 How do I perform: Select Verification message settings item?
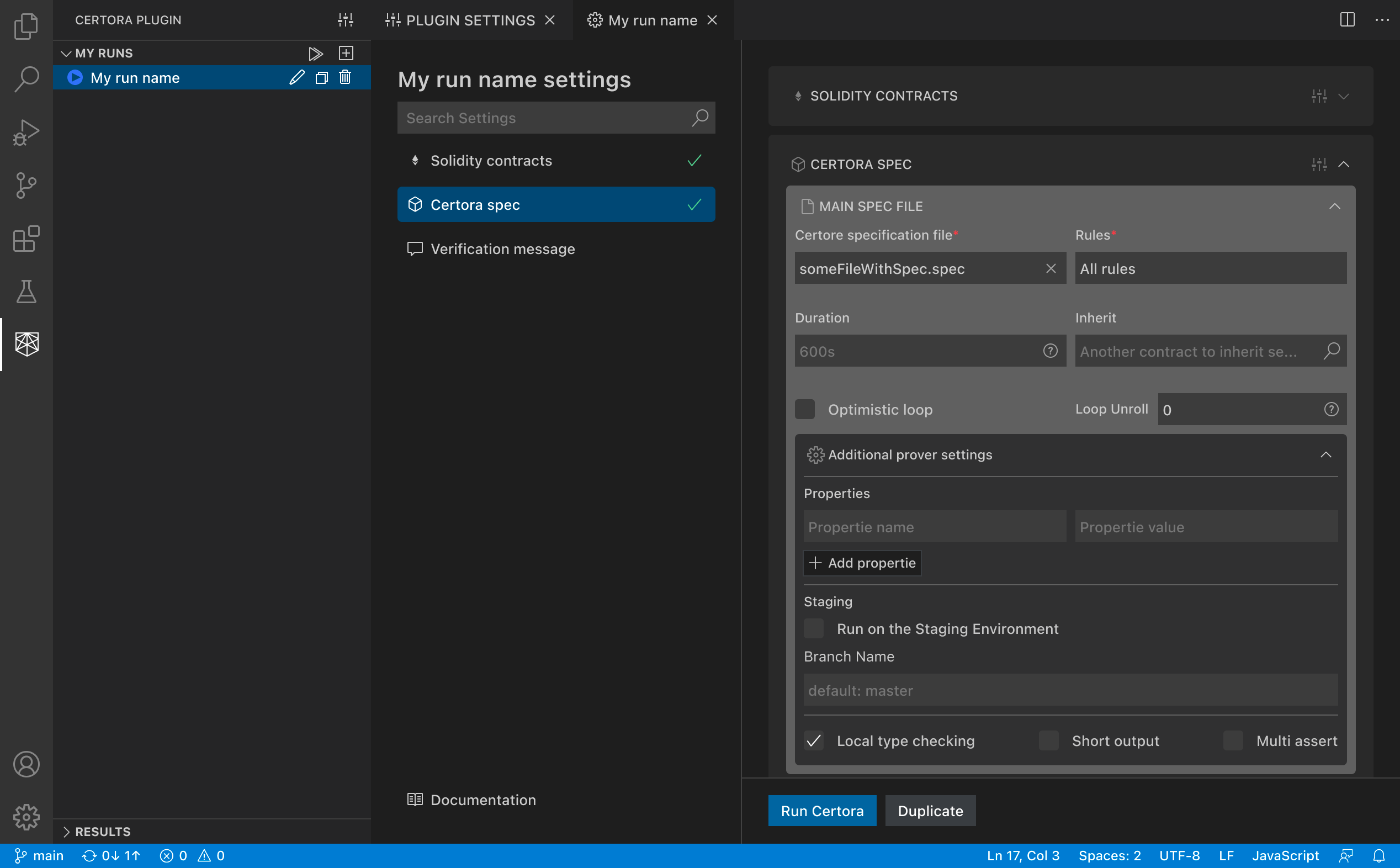(556, 248)
